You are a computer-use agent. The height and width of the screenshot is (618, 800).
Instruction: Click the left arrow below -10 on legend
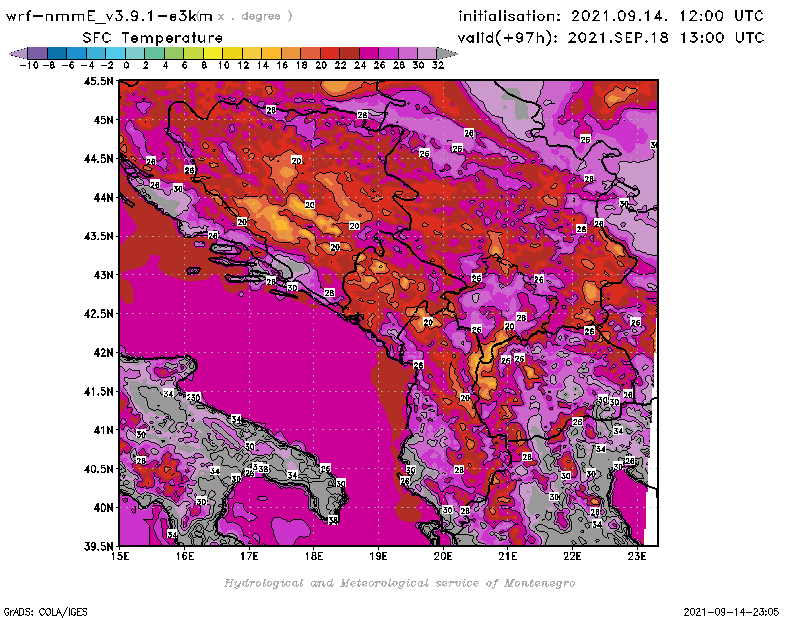(x=18, y=53)
